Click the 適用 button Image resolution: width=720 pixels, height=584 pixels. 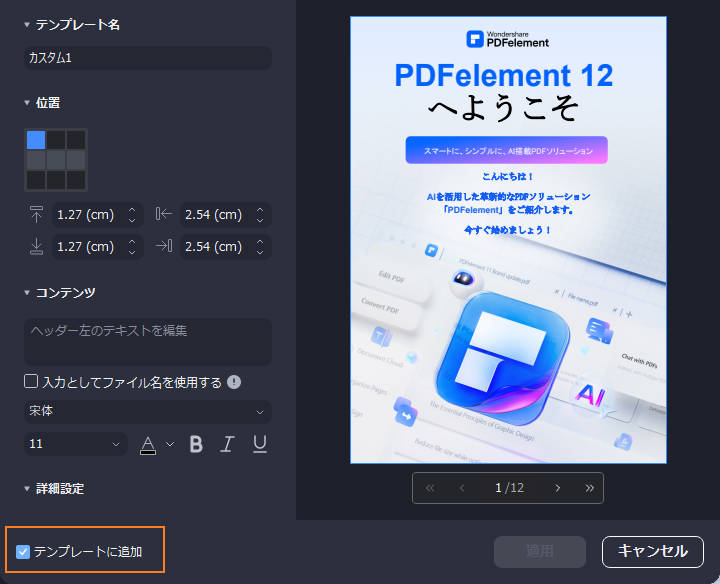(540, 551)
